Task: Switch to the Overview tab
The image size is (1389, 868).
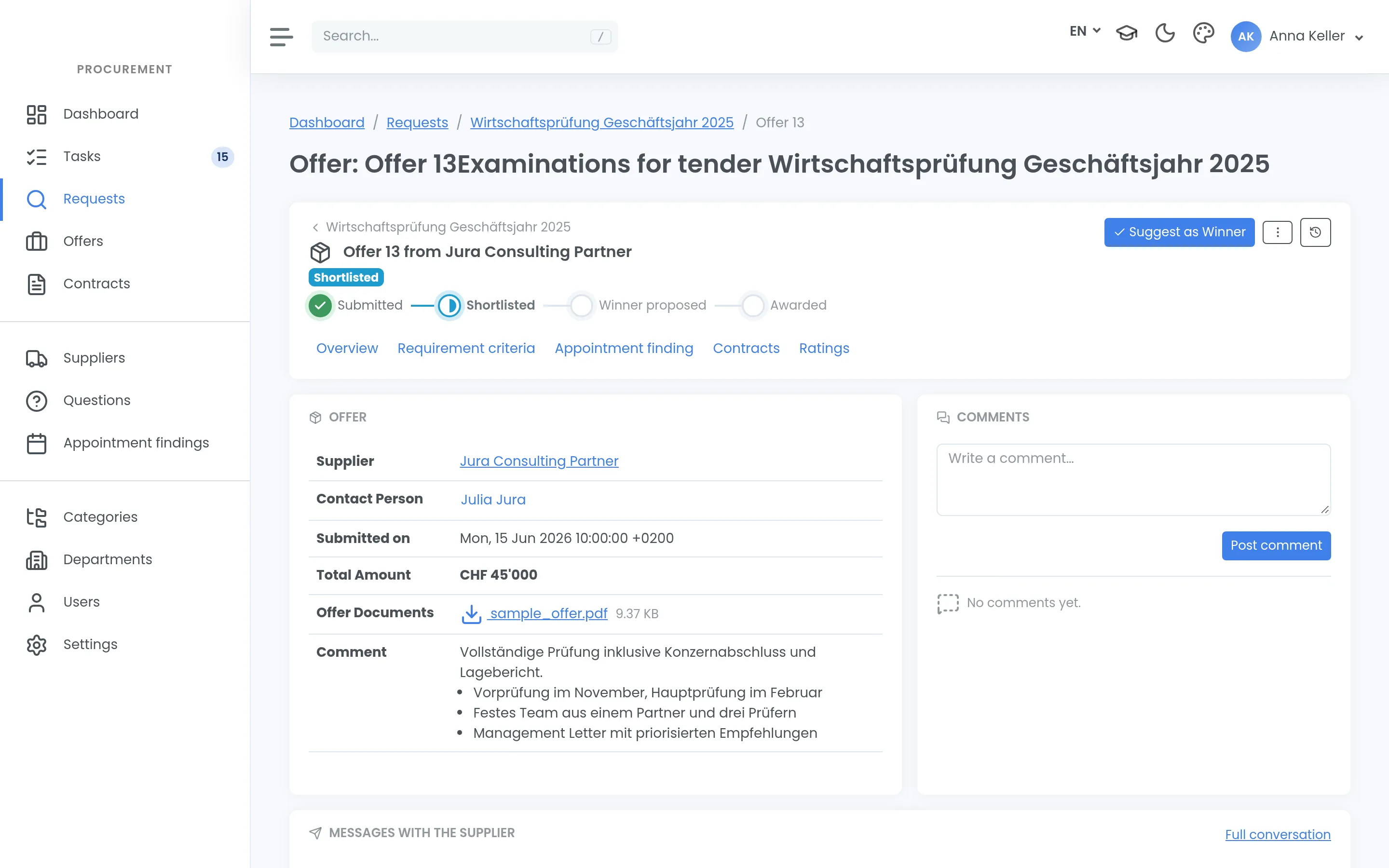Action: (347, 349)
